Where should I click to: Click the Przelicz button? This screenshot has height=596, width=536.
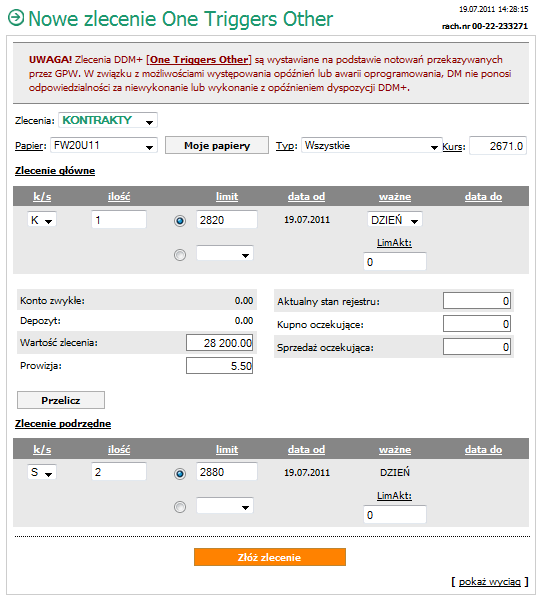point(61,400)
